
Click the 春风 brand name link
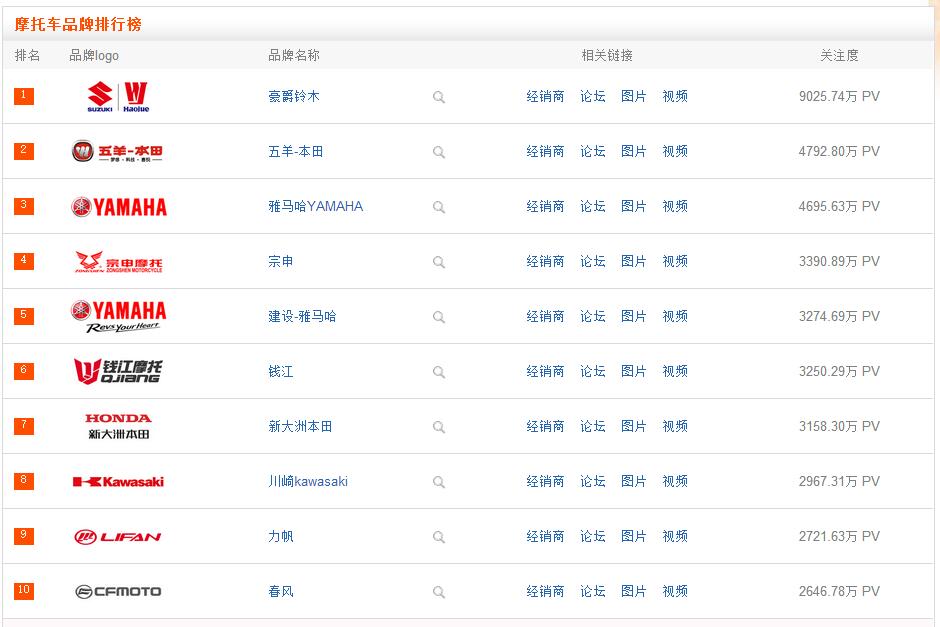(x=281, y=592)
